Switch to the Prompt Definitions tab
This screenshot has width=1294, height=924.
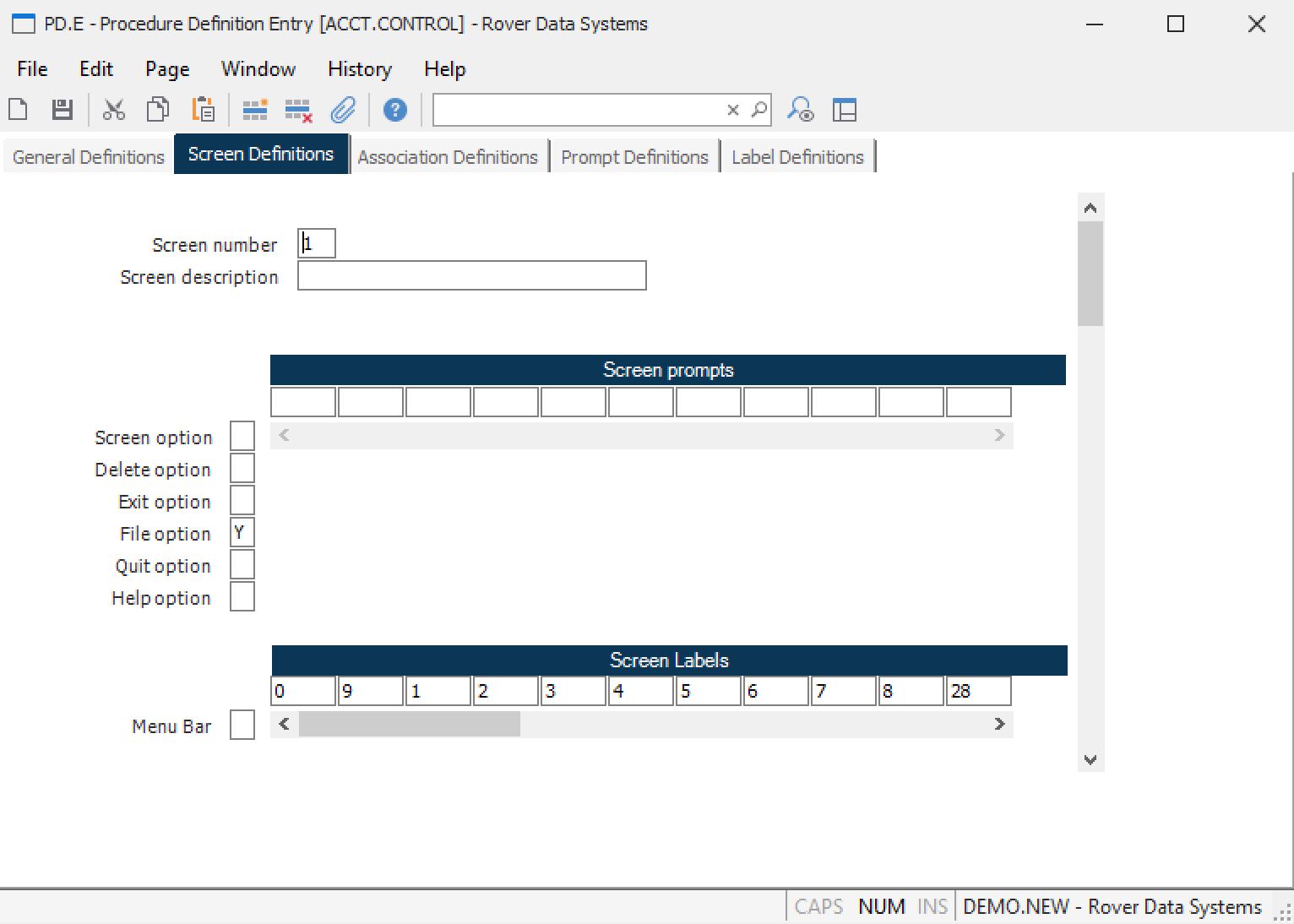click(634, 157)
